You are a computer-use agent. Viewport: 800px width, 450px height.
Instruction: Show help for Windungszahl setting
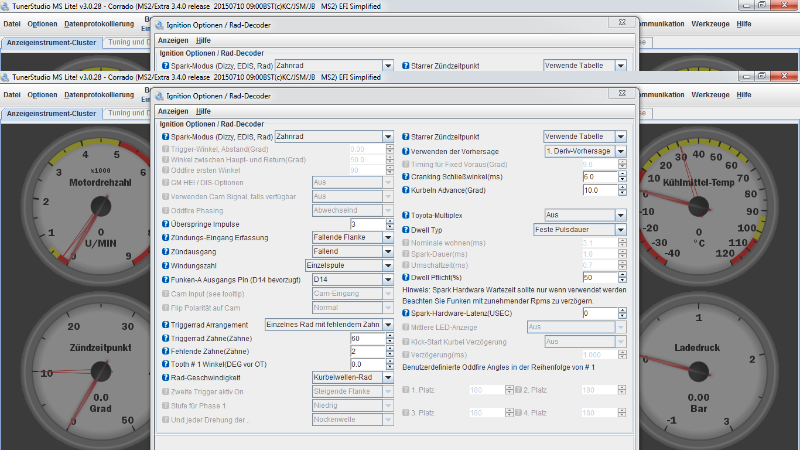pyautogui.click(x=166, y=266)
